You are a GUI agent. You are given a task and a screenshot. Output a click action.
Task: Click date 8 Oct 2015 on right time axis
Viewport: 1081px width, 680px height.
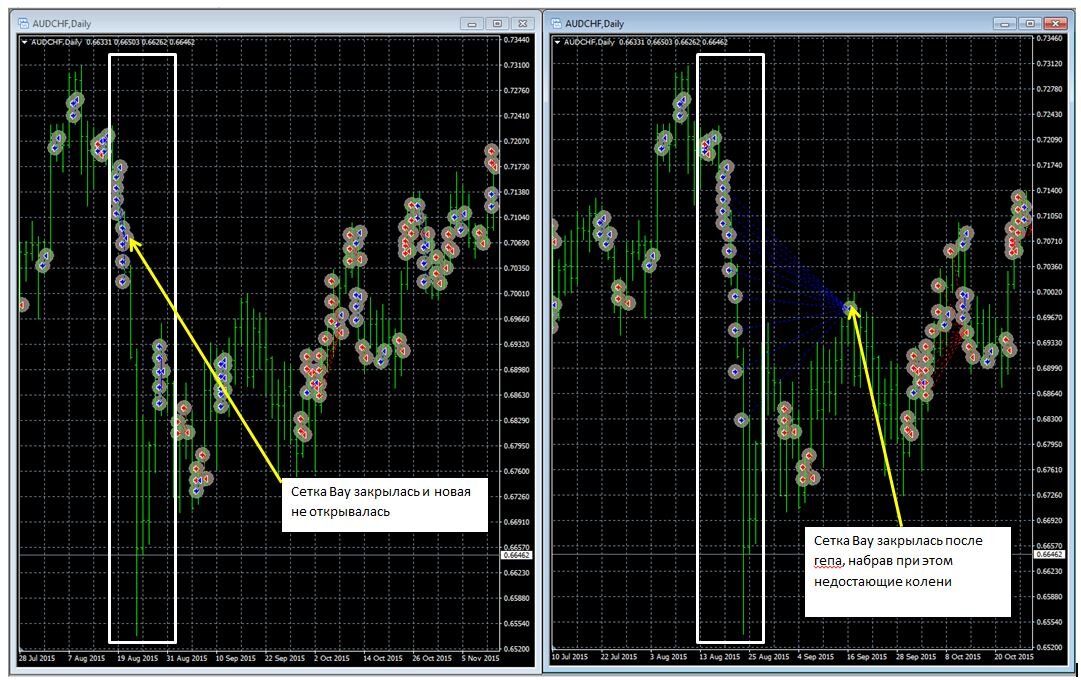[x=963, y=657]
